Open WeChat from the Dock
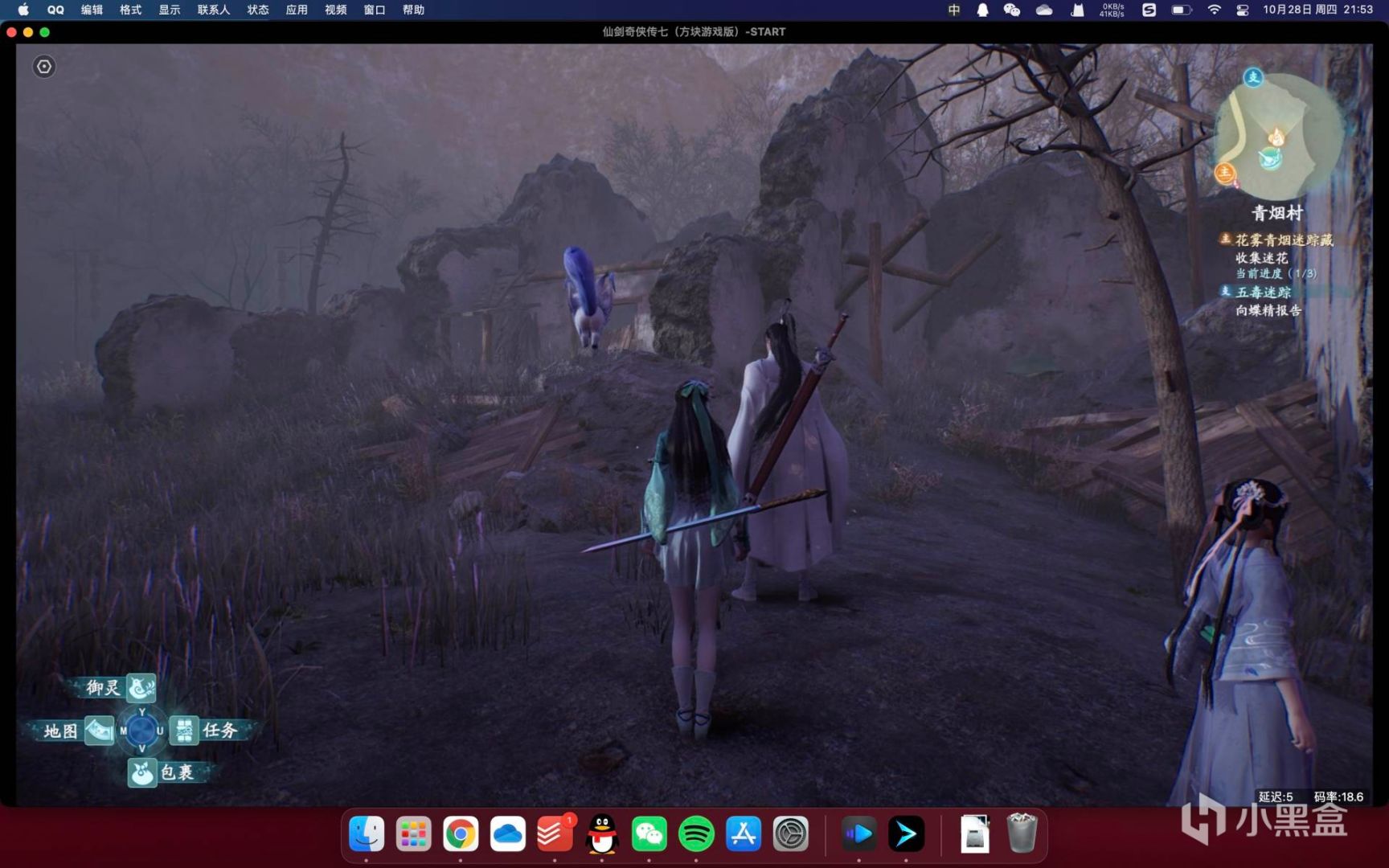The image size is (1389, 868). (x=649, y=834)
